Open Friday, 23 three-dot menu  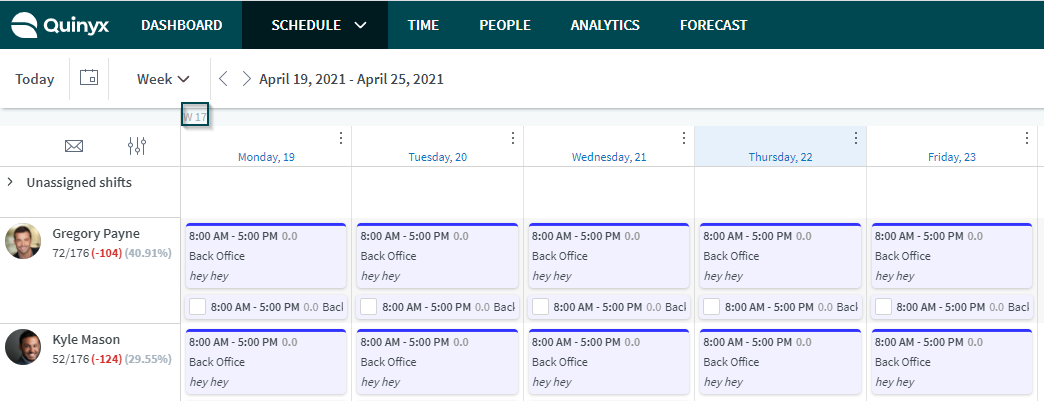pyautogui.click(x=1027, y=138)
